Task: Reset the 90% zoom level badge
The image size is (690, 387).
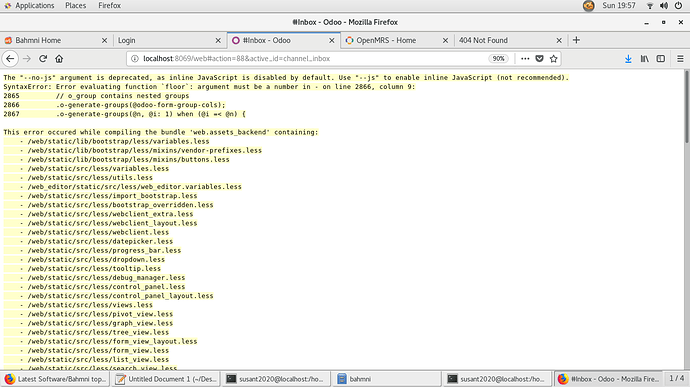Action: click(498, 59)
